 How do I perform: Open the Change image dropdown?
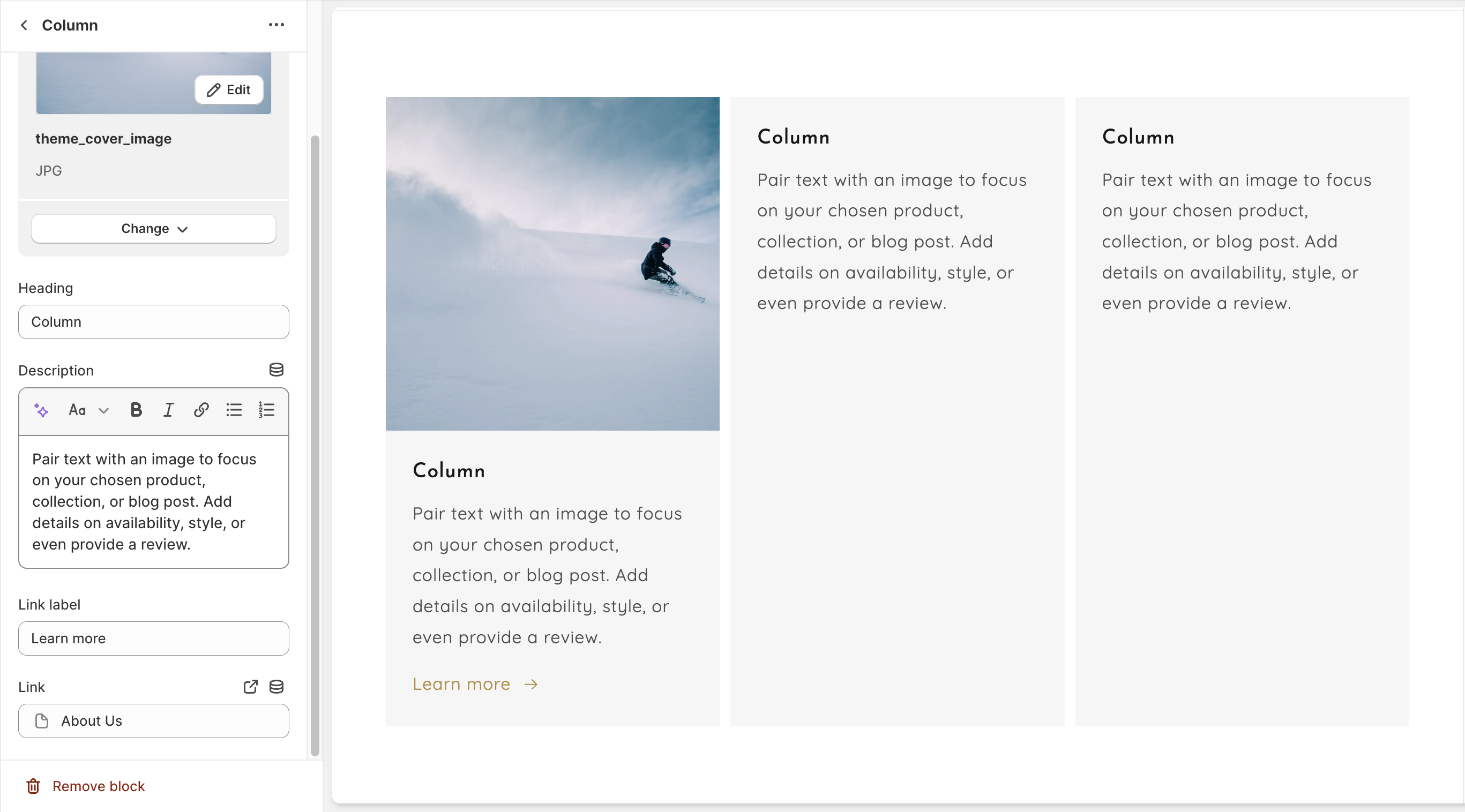[x=154, y=229]
